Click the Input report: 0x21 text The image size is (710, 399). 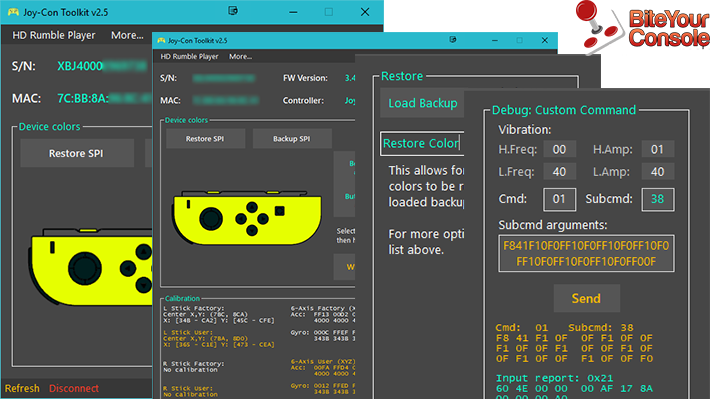(x=554, y=378)
